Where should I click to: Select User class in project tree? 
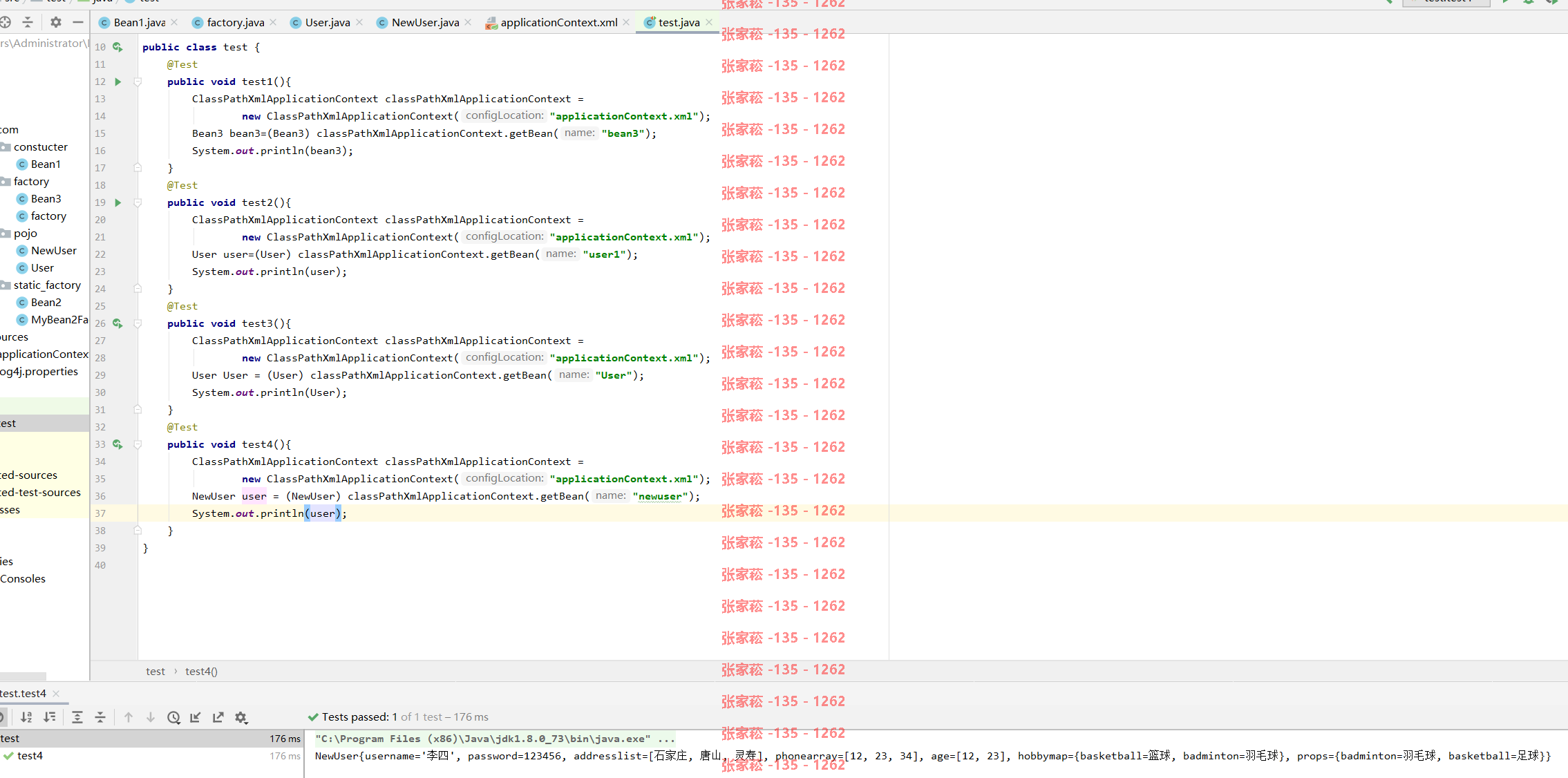point(42,268)
